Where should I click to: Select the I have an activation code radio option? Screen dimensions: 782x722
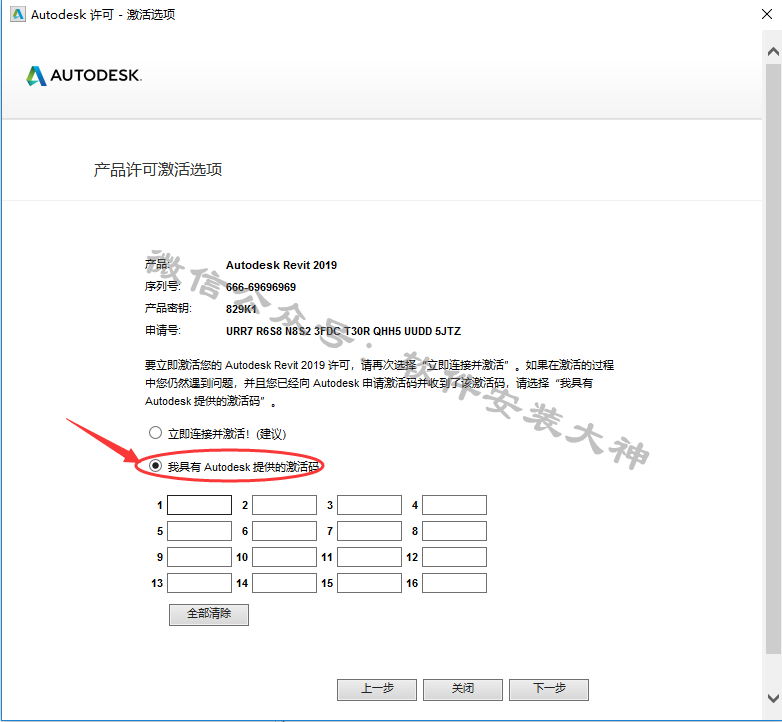[155, 466]
